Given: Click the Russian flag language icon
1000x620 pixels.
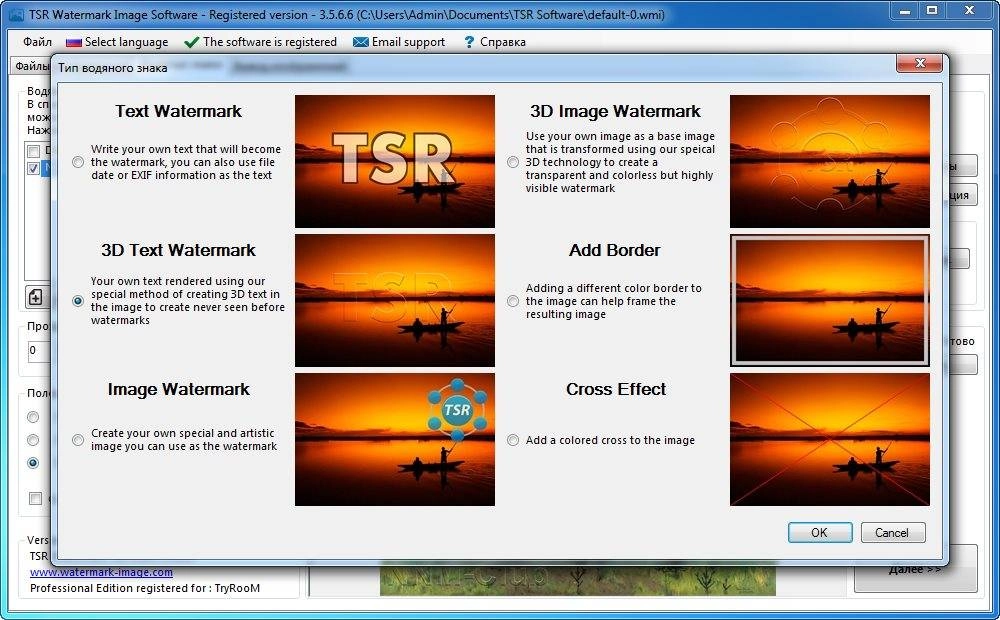Looking at the screenshot, I should [74, 42].
